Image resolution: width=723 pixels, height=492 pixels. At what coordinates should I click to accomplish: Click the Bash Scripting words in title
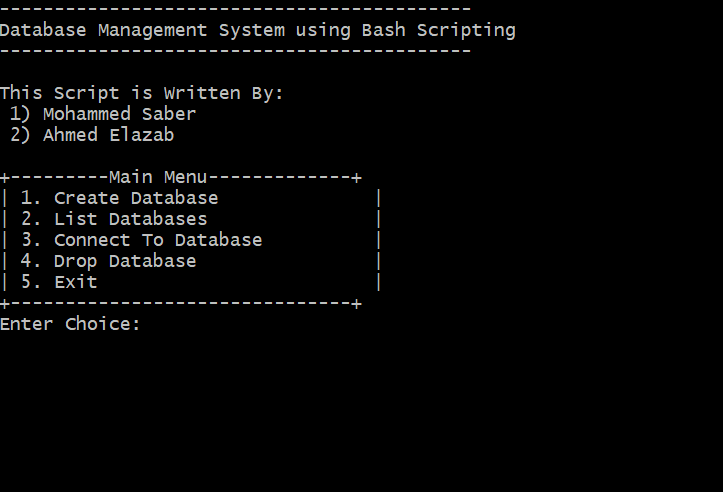(439, 30)
